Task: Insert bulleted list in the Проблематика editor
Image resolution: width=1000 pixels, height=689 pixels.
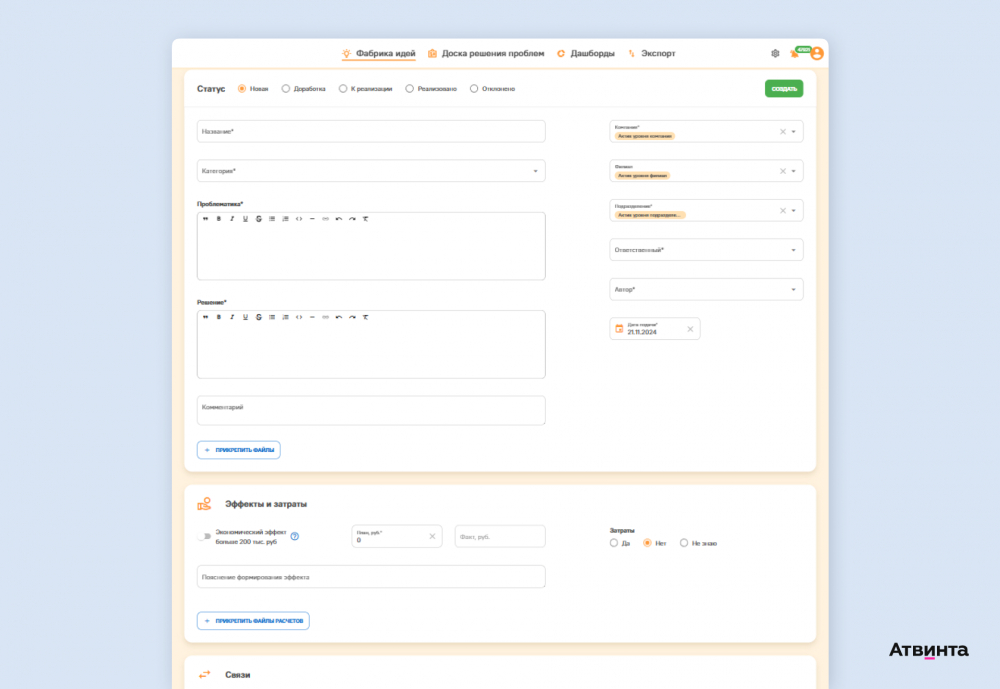Action: coord(272,219)
